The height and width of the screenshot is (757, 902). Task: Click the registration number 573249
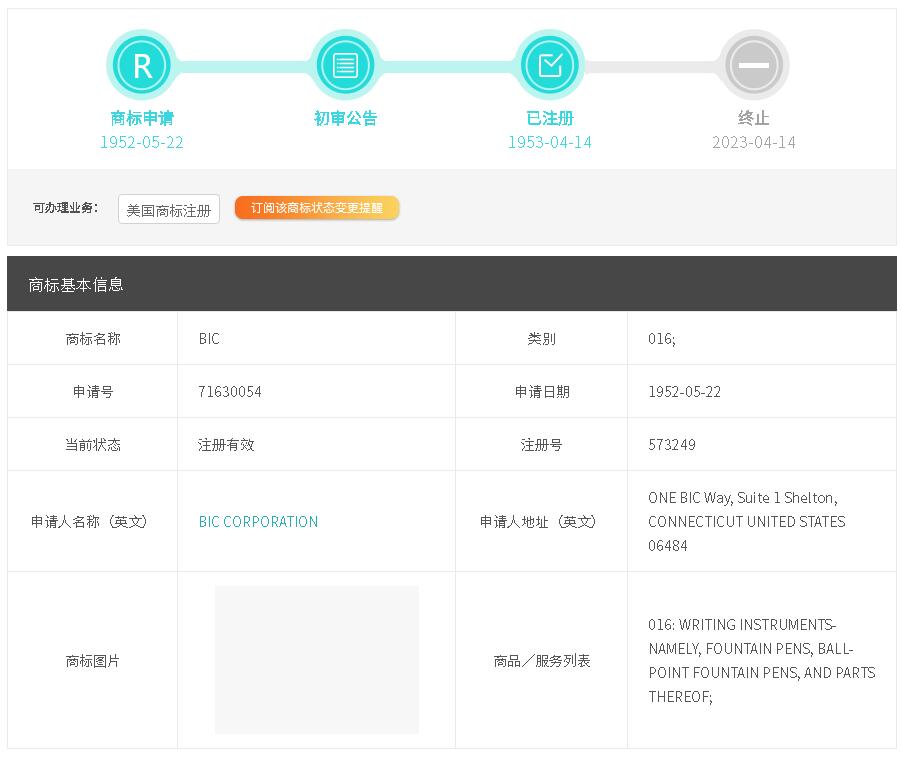pos(672,445)
